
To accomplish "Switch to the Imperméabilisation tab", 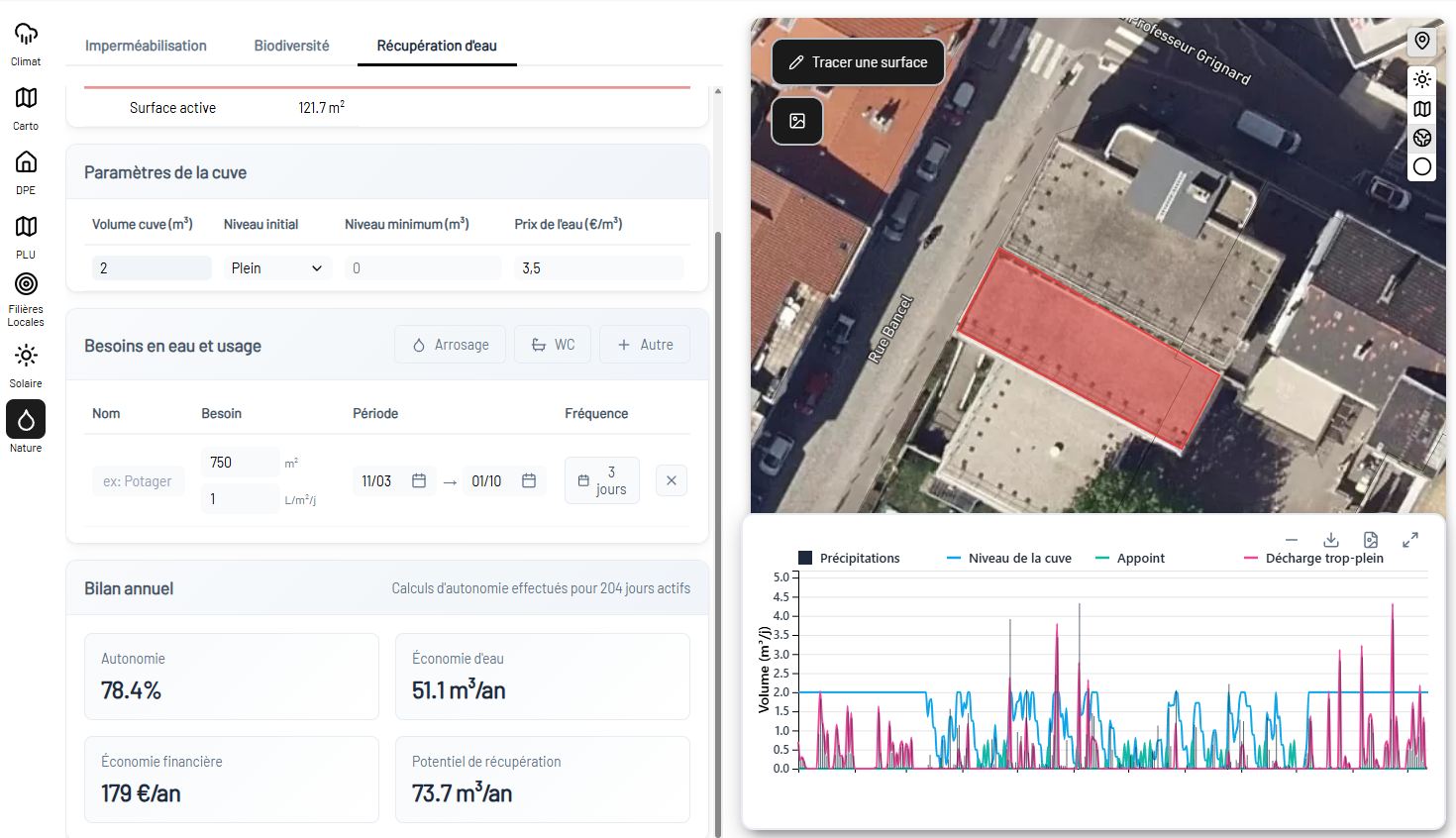I will pyautogui.click(x=146, y=46).
